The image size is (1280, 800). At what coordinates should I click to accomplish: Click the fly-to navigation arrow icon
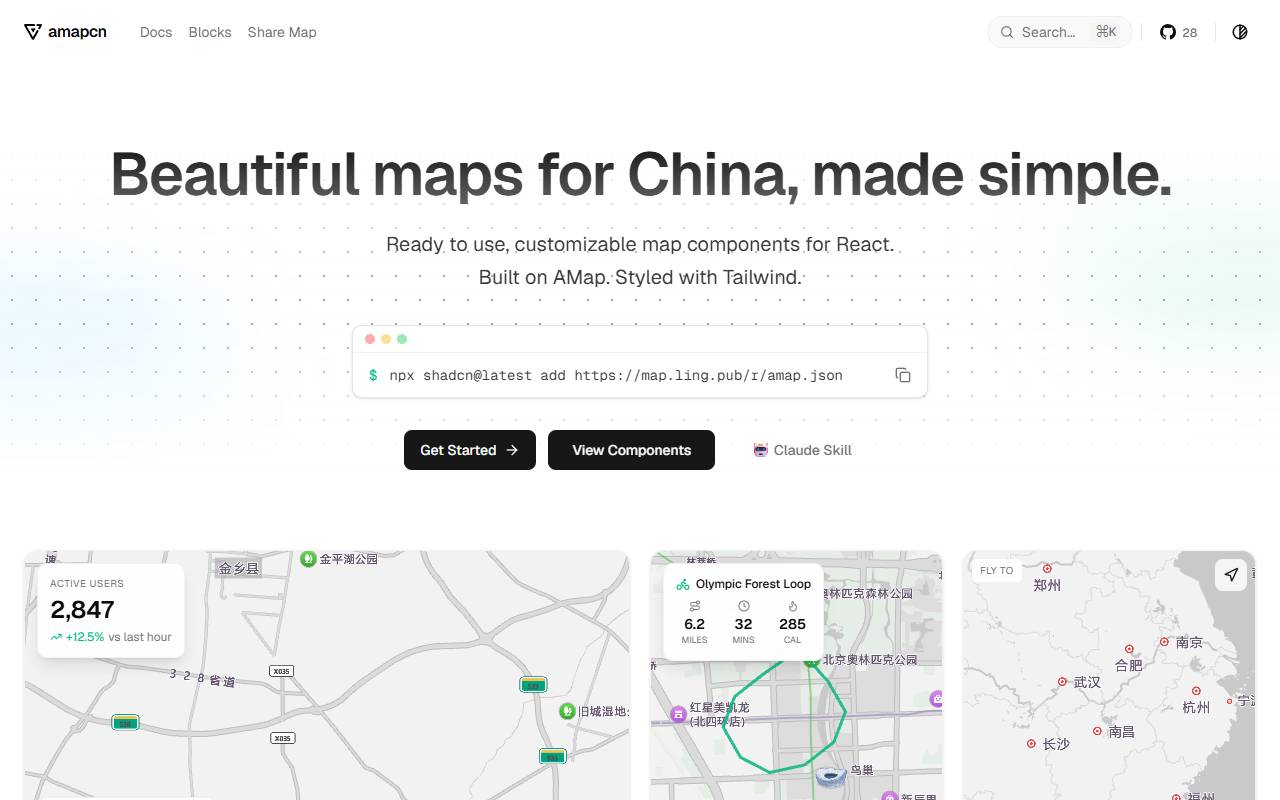point(1231,575)
